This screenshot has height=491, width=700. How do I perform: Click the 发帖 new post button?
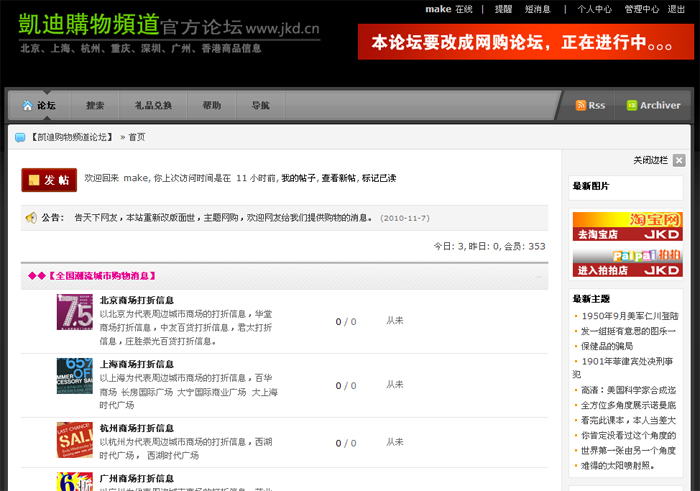(x=49, y=180)
